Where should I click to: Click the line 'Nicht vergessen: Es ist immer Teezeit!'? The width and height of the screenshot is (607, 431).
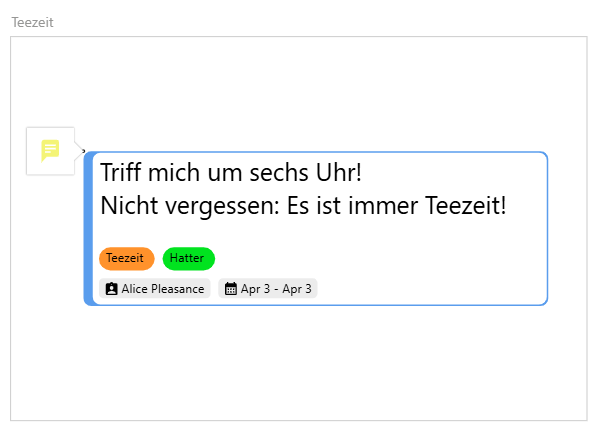[303, 206]
